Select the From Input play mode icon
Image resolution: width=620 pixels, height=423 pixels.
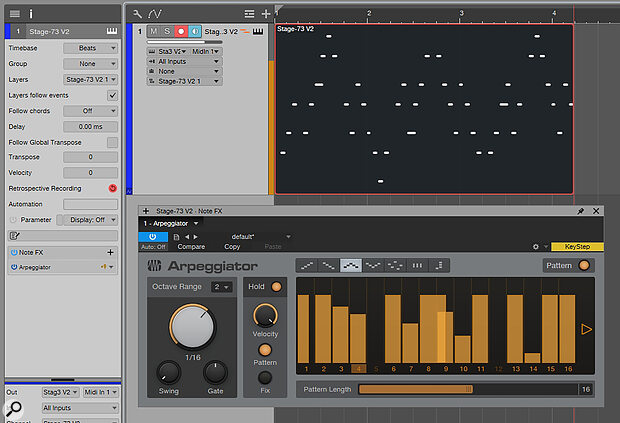click(x=439, y=266)
